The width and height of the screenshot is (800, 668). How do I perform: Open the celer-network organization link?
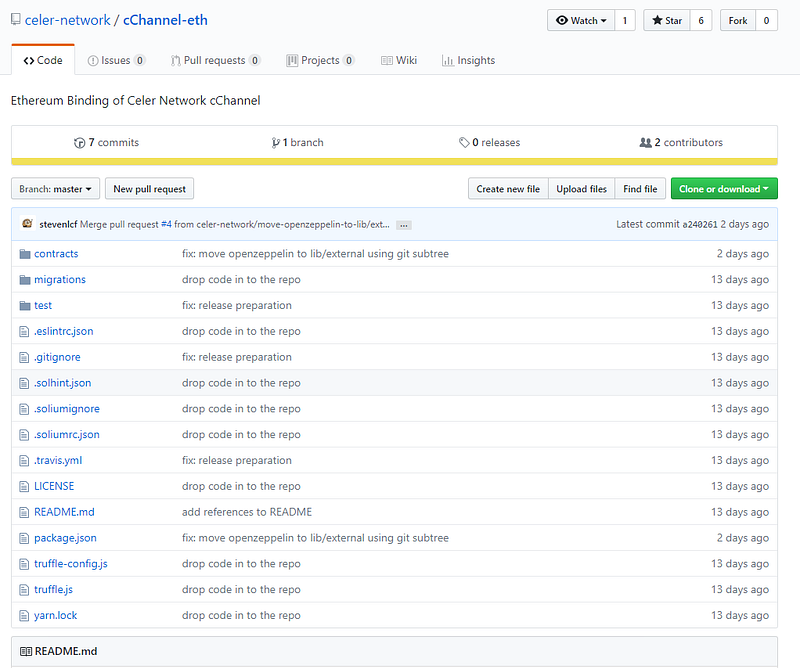(67, 20)
